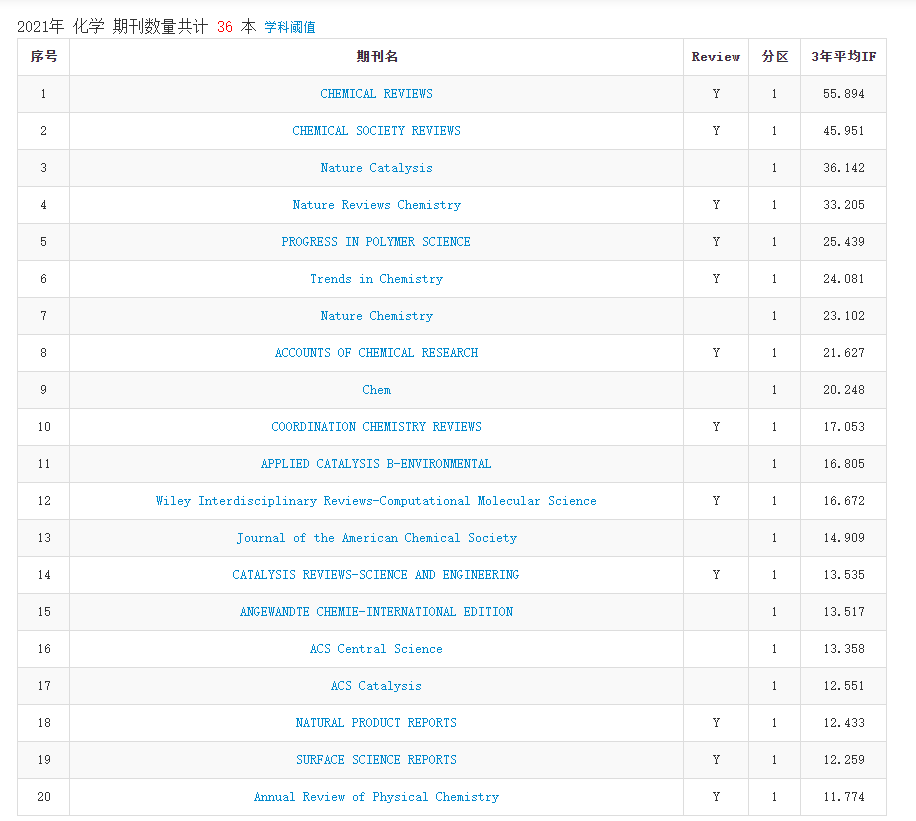Viewport: 916px width, 821px height.
Task: Click the 序号 column header
Action: [x=44, y=57]
